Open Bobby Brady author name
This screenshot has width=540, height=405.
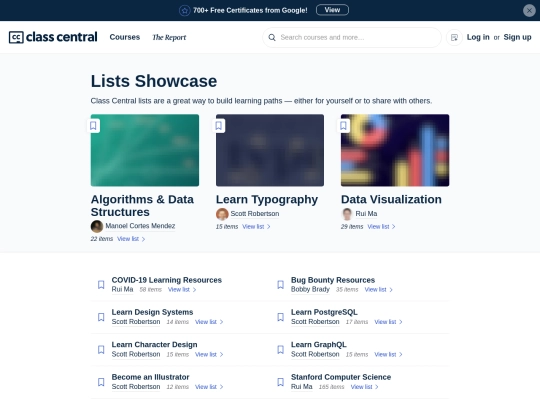(310, 289)
